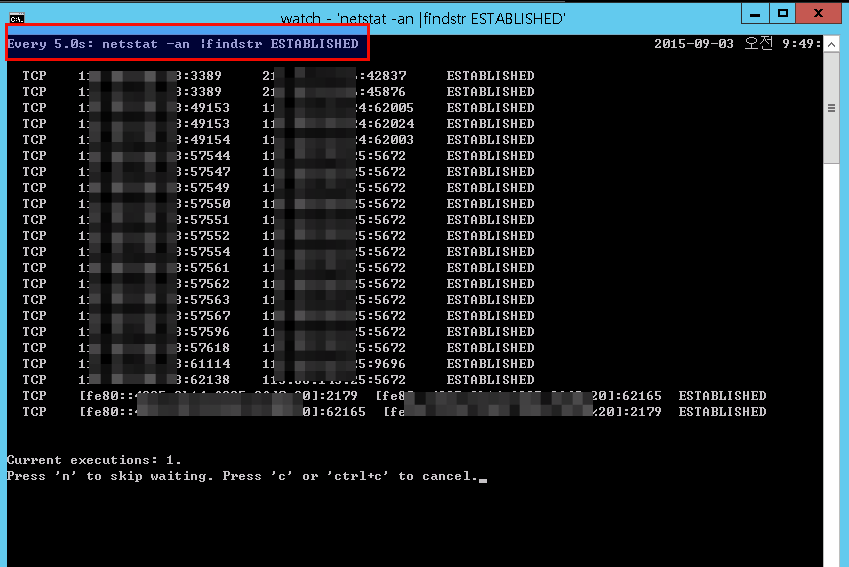Minimize the watch console window
The height and width of the screenshot is (567, 849).
pyautogui.click(x=755, y=14)
